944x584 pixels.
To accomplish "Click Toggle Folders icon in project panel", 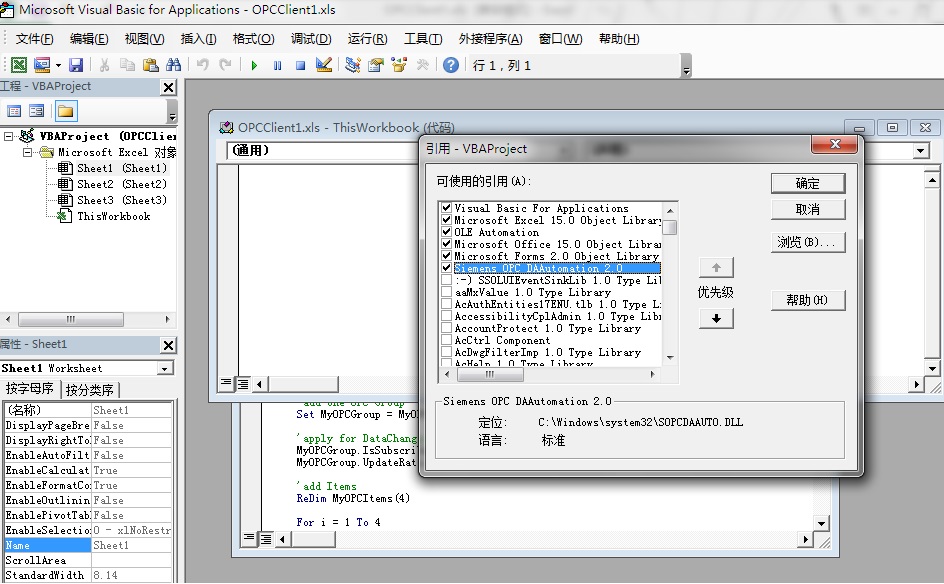I will 66,111.
